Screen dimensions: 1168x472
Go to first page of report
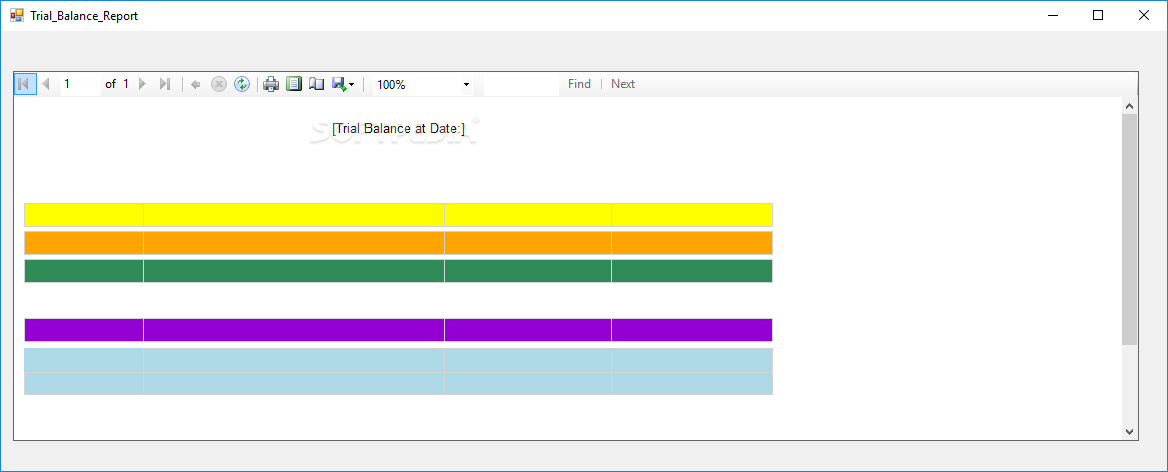pos(24,84)
